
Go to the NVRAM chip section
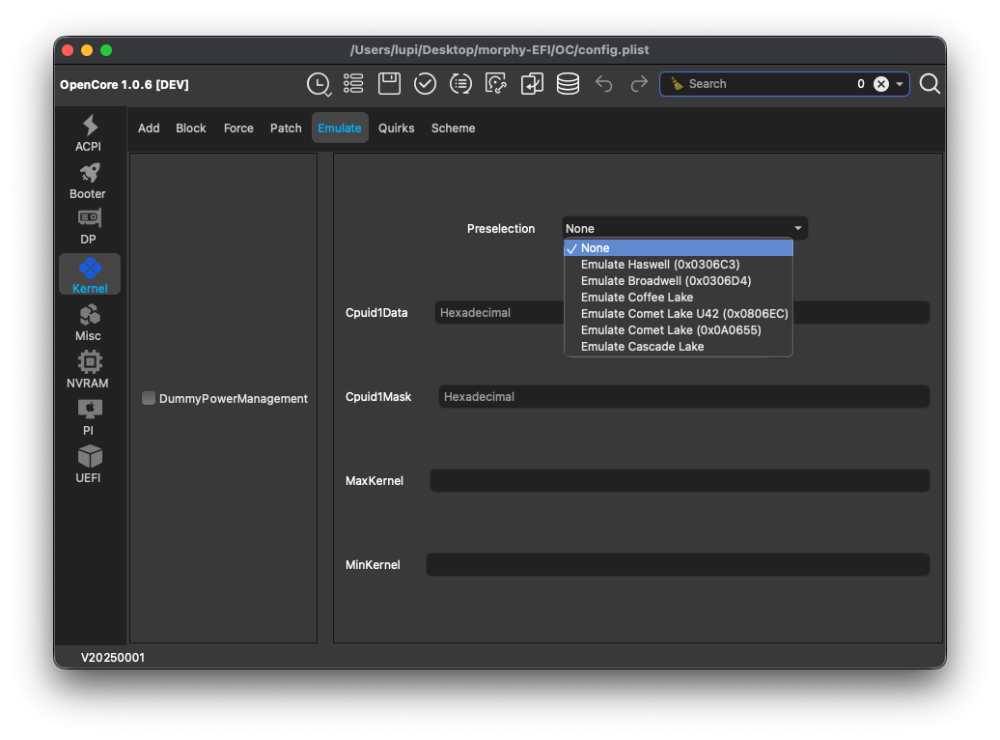click(x=89, y=370)
